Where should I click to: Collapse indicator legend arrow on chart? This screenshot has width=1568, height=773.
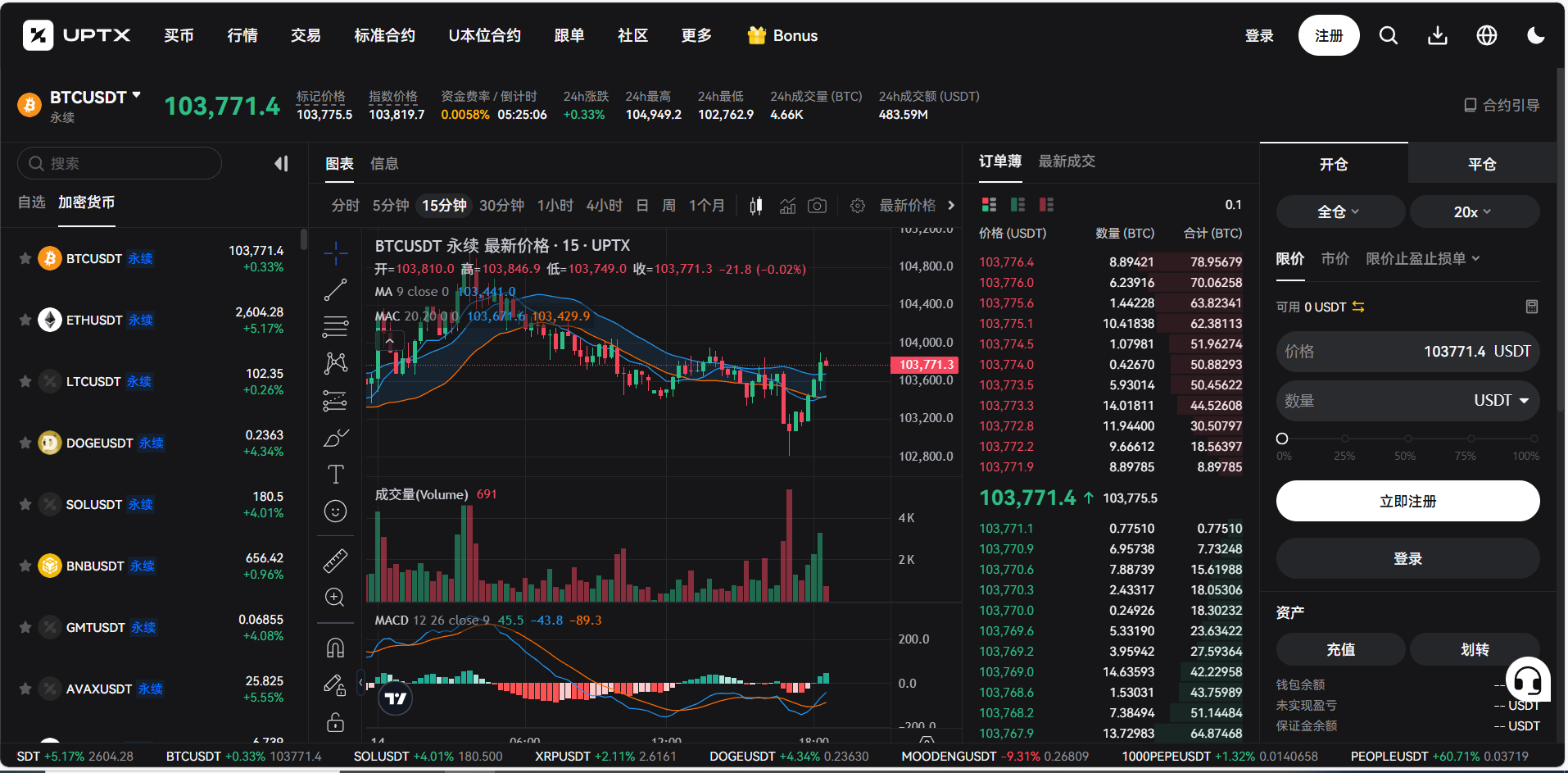pyautogui.click(x=390, y=341)
